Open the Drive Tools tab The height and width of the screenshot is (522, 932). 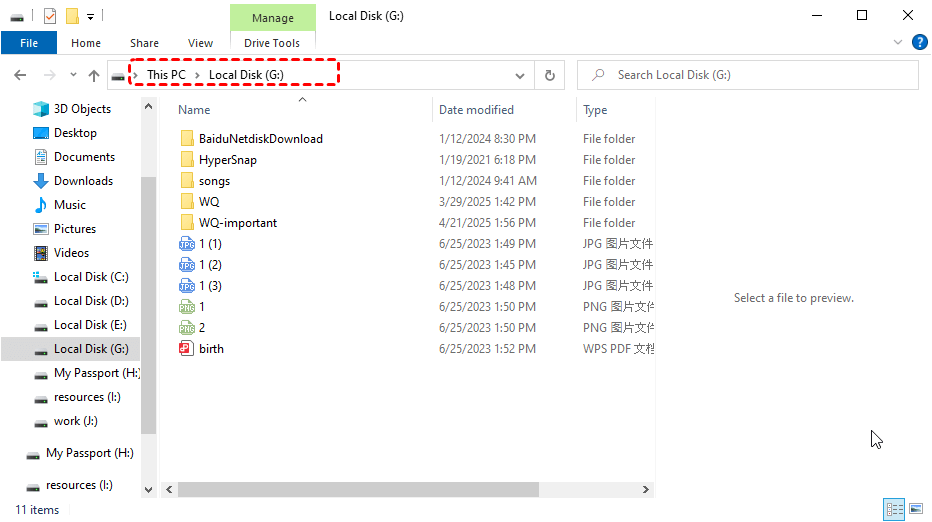[x=272, y=43]
